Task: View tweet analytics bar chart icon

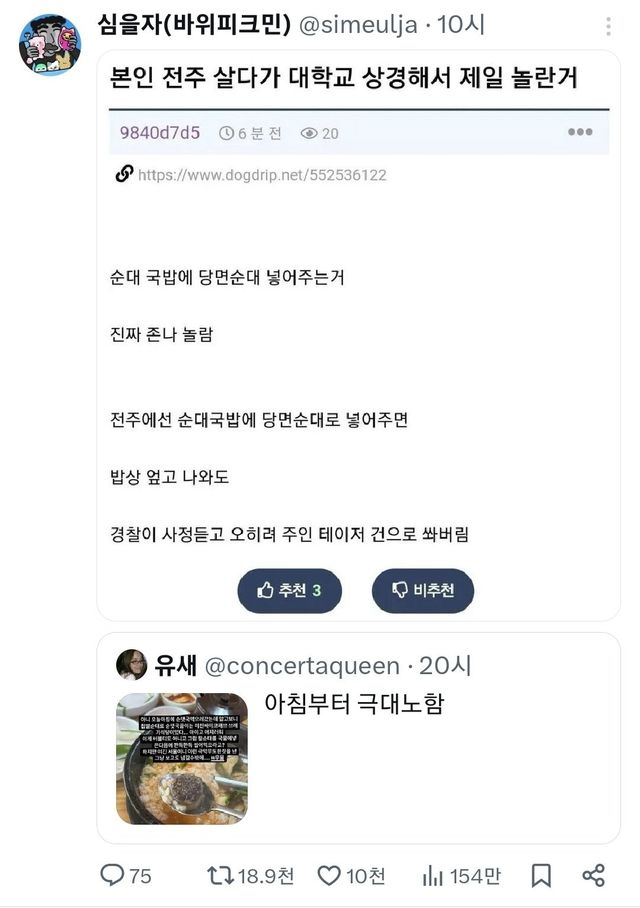Action: coord(433,875)
